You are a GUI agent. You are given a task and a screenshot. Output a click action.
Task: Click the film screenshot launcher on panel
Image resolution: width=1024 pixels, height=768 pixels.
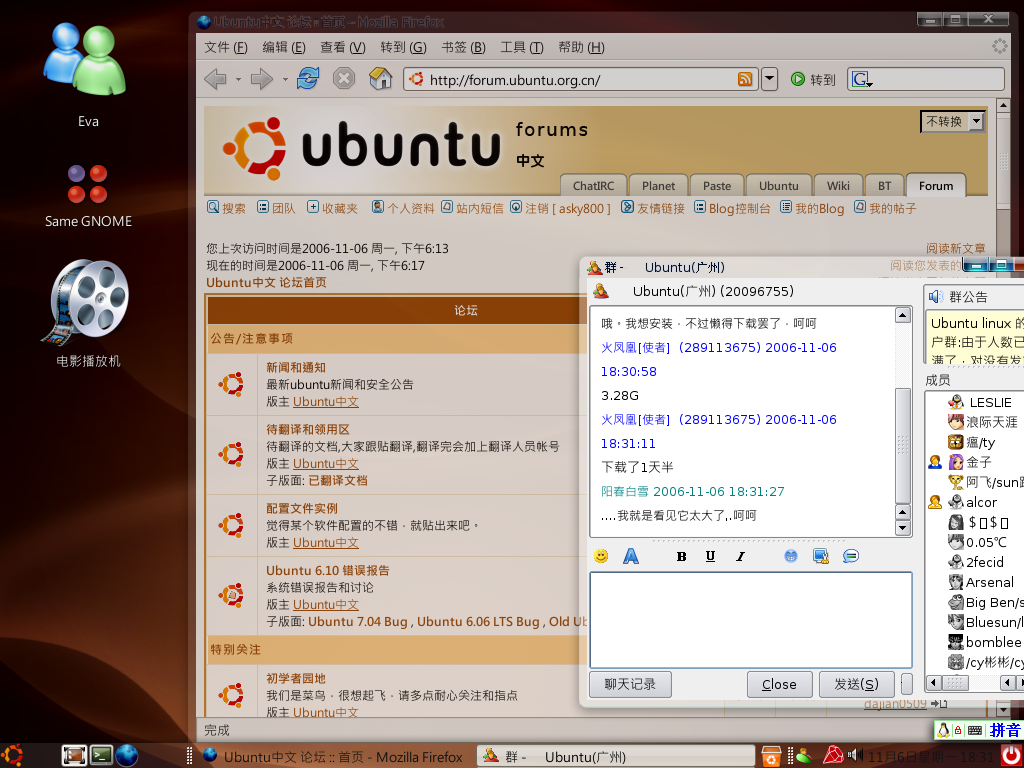[74, 756]
